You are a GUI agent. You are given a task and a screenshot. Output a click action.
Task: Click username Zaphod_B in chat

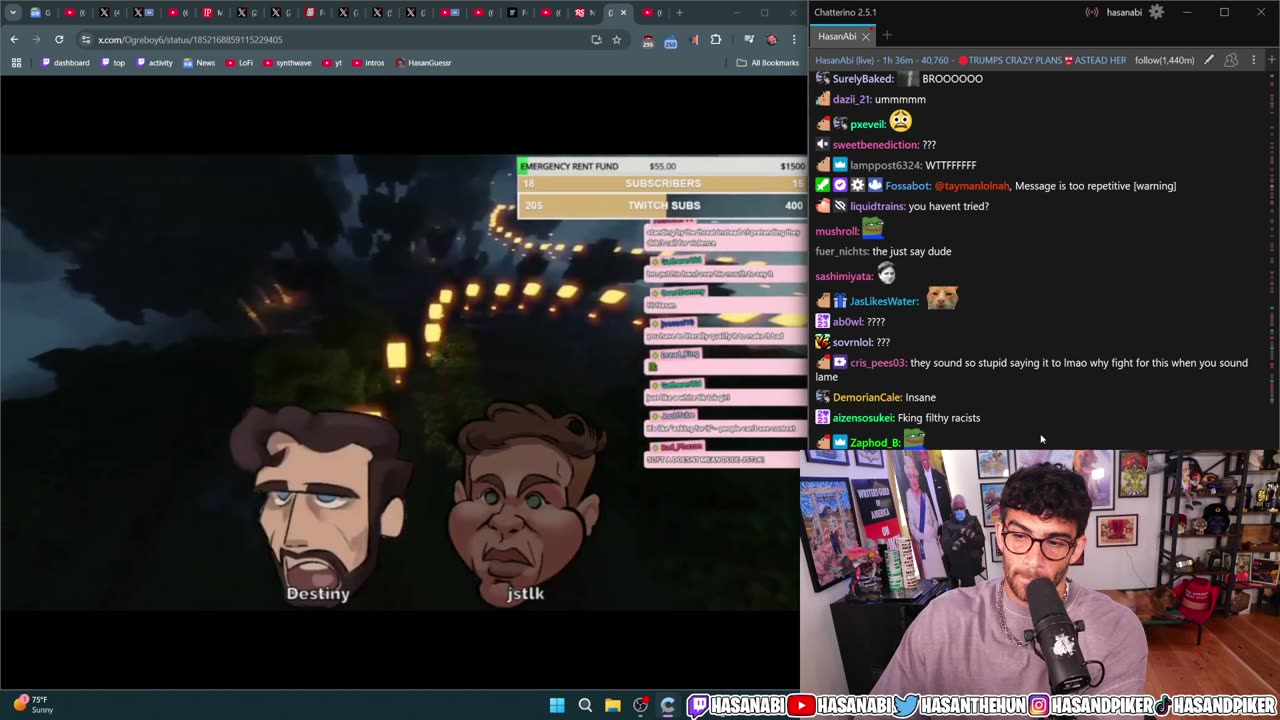click(x=875, y=442)
